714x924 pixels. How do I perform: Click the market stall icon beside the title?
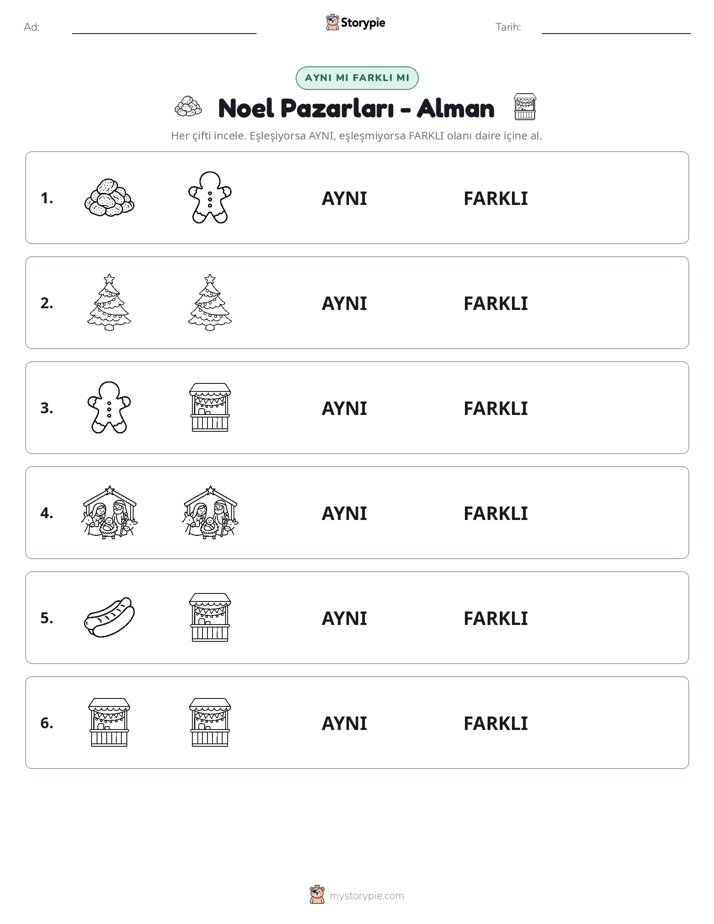point(524,107)
